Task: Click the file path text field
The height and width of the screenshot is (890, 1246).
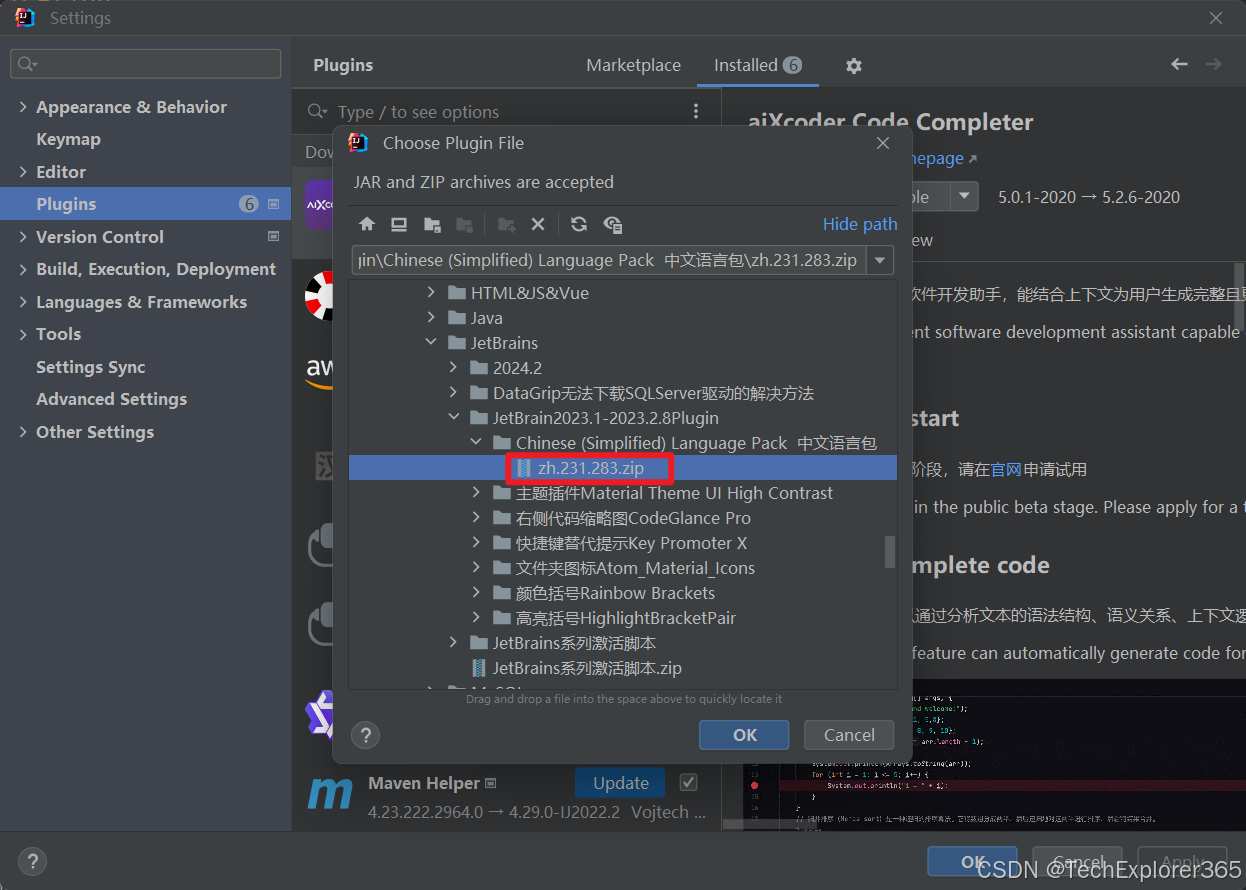Action: [x=610, y=261]
